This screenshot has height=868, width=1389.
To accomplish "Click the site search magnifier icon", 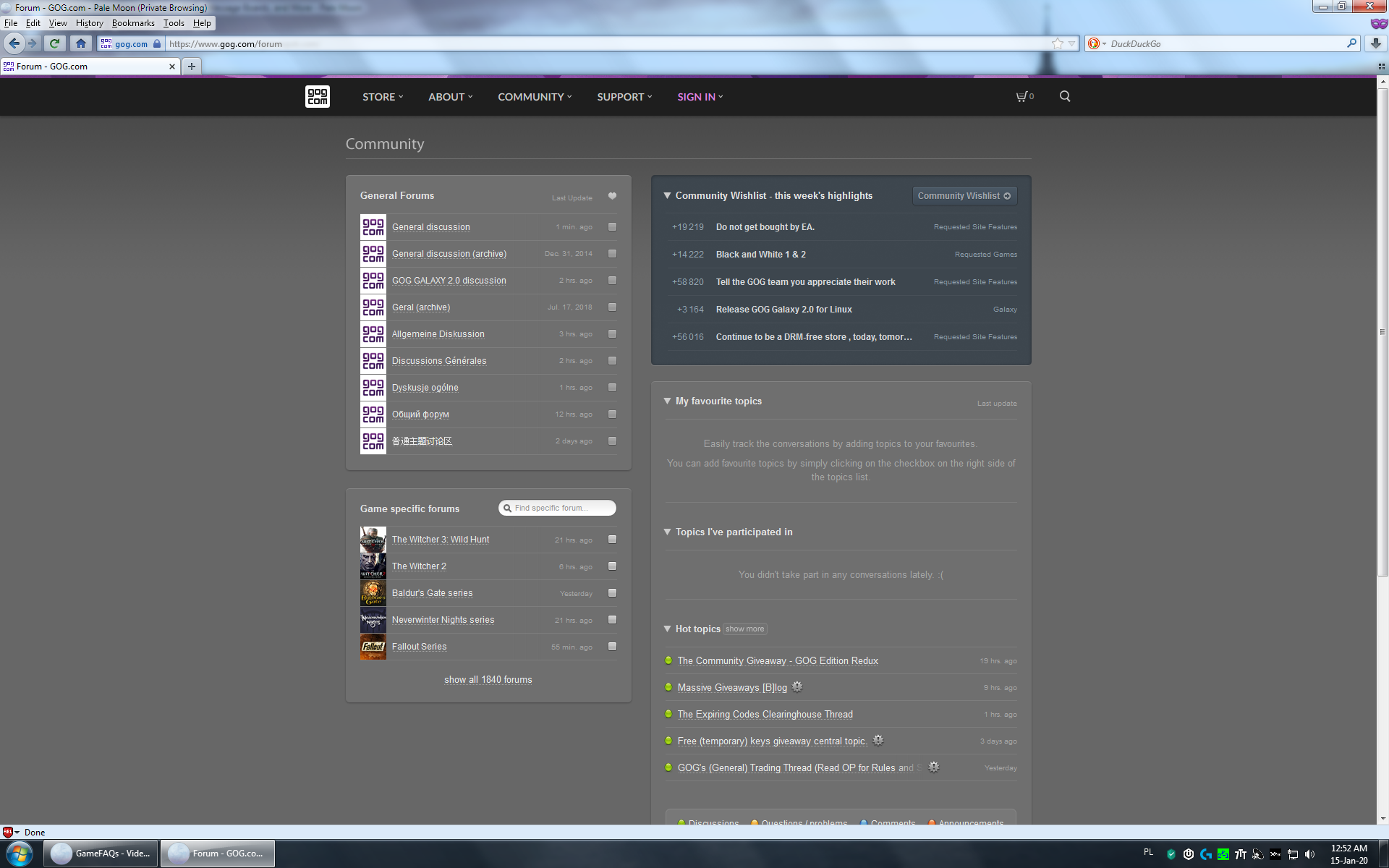I will click(1065, 96).
